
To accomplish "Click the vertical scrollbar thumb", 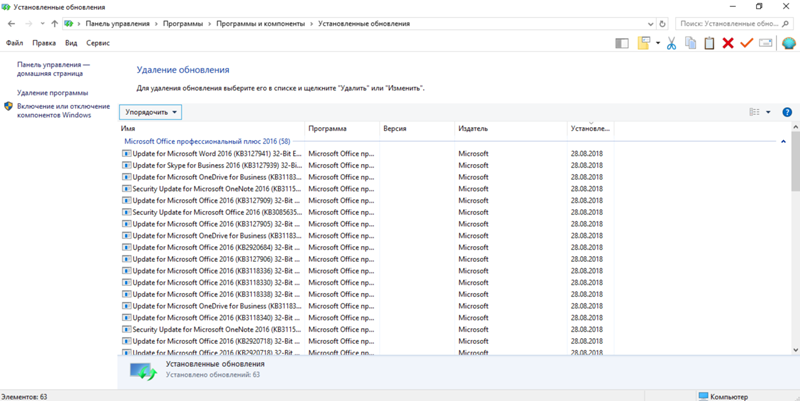I will pos(795,160).
